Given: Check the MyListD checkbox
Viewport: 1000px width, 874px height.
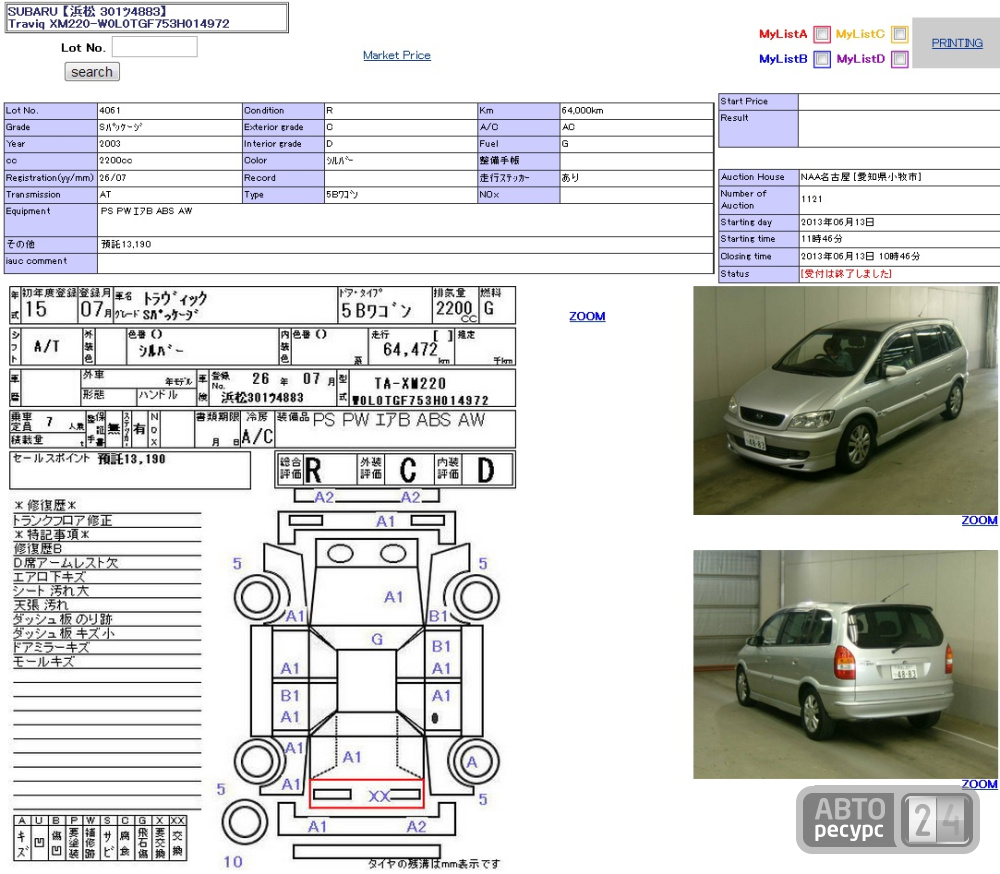Looking at the screenshot, I should 899,59.
